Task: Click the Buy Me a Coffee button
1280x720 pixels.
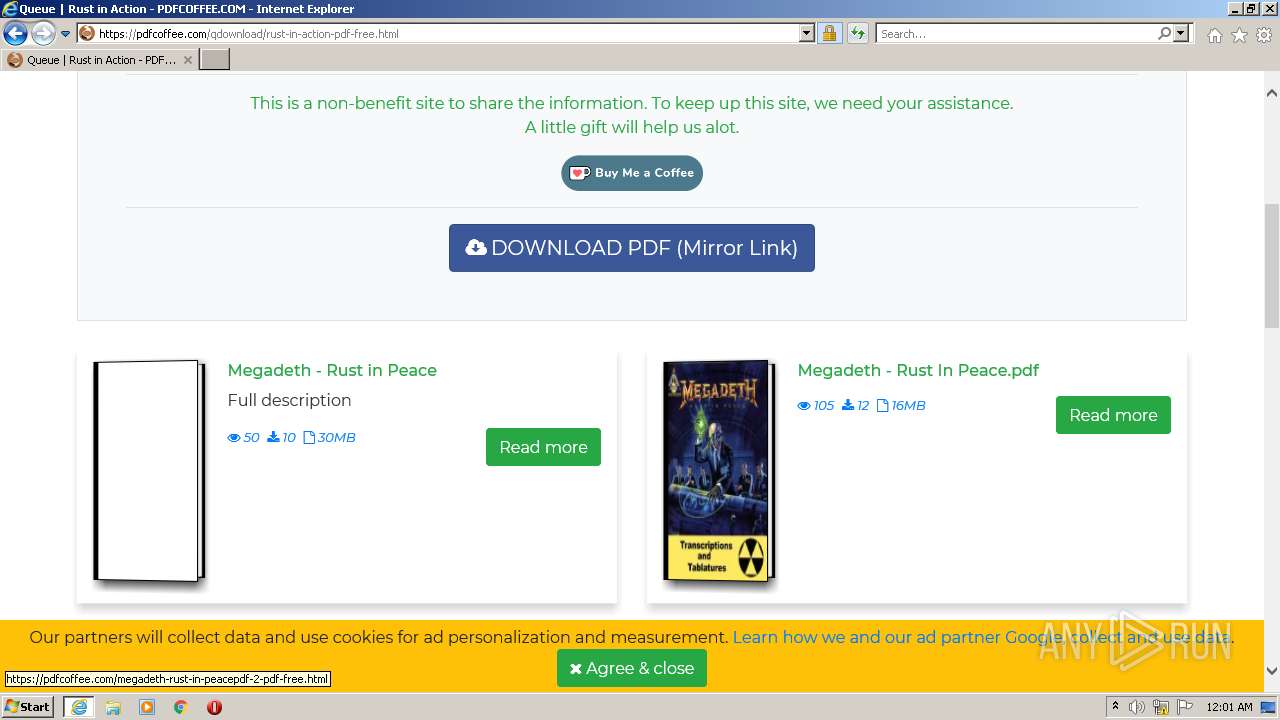Action: pos(632,173)
